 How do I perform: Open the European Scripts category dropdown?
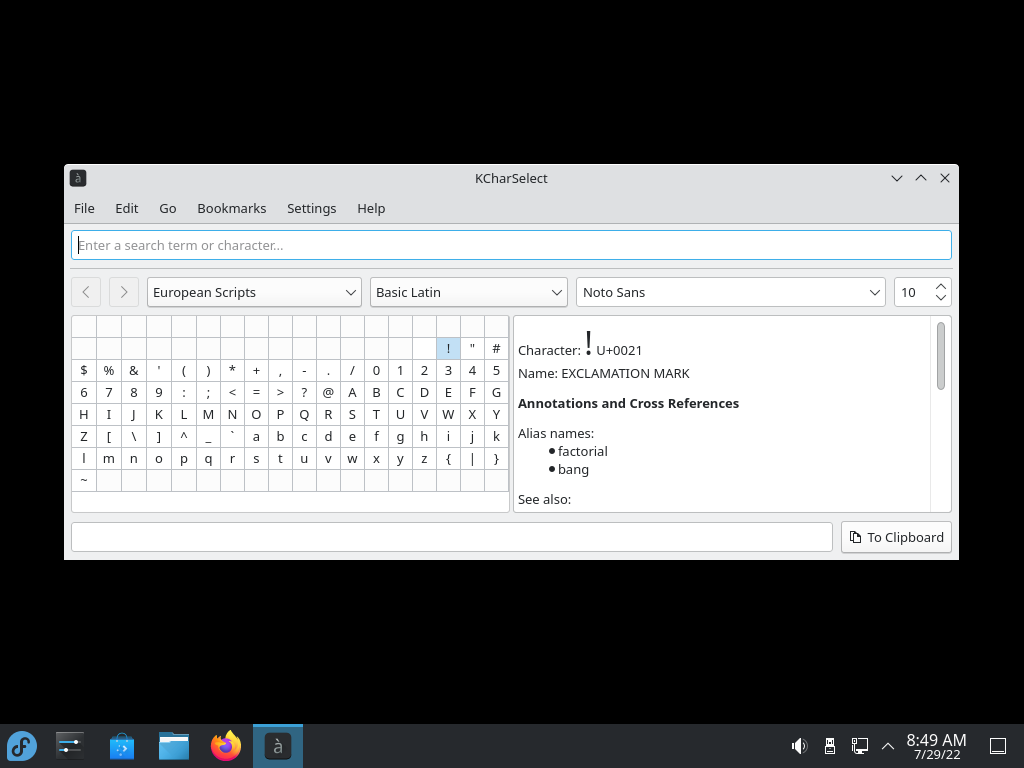point(254,292)
